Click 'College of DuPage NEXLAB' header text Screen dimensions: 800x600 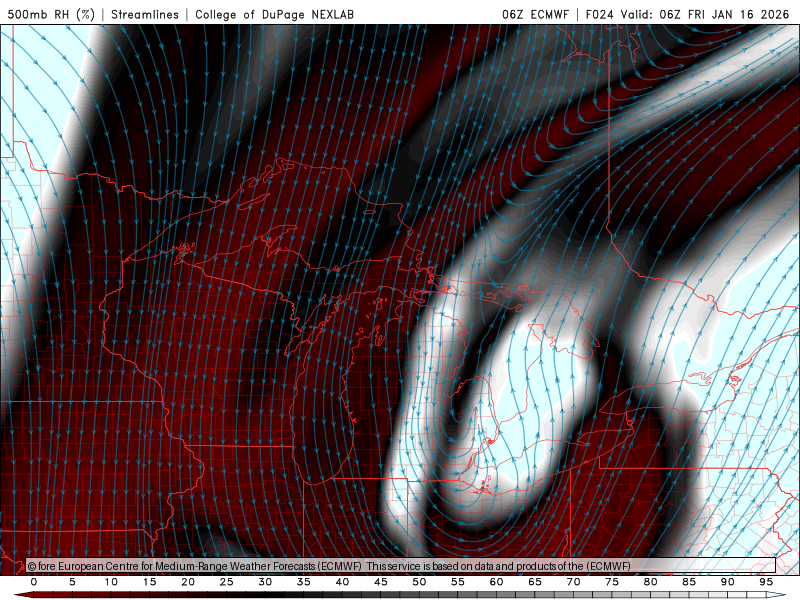[274, 14]
